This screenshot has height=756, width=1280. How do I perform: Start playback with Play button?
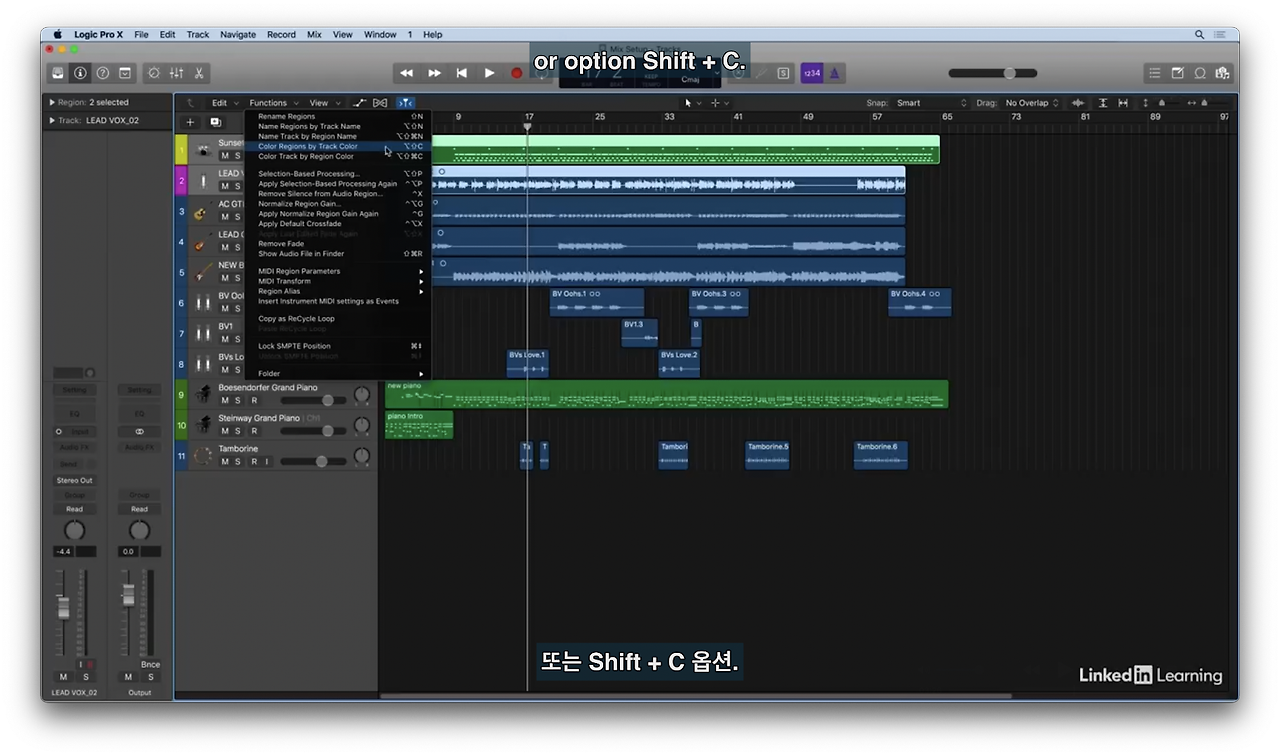(x=489, y=73)
